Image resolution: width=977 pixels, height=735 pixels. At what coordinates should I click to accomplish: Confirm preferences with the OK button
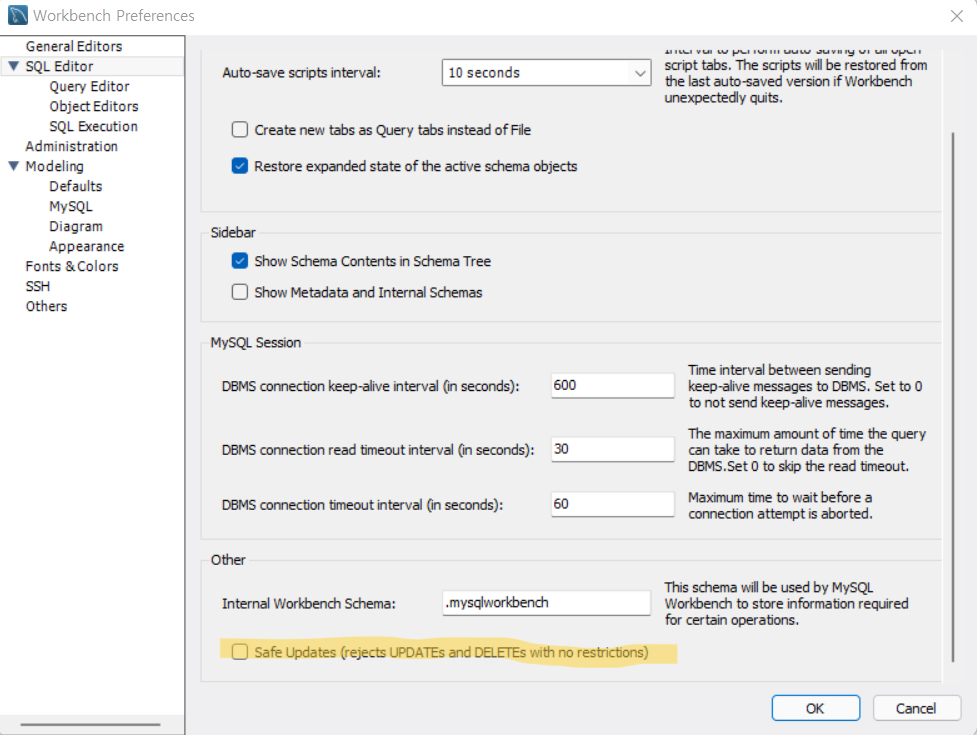tap(816, 708)
